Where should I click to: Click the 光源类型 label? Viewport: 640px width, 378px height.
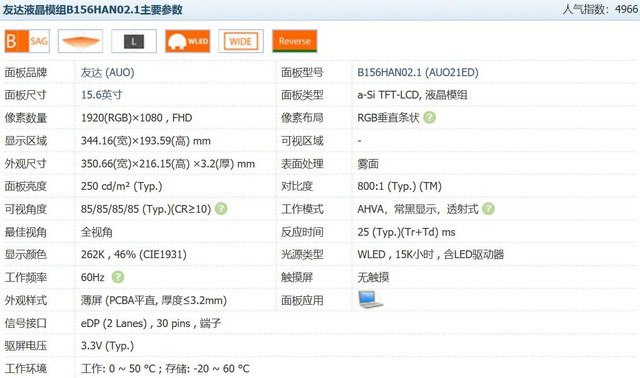[302, 255]
